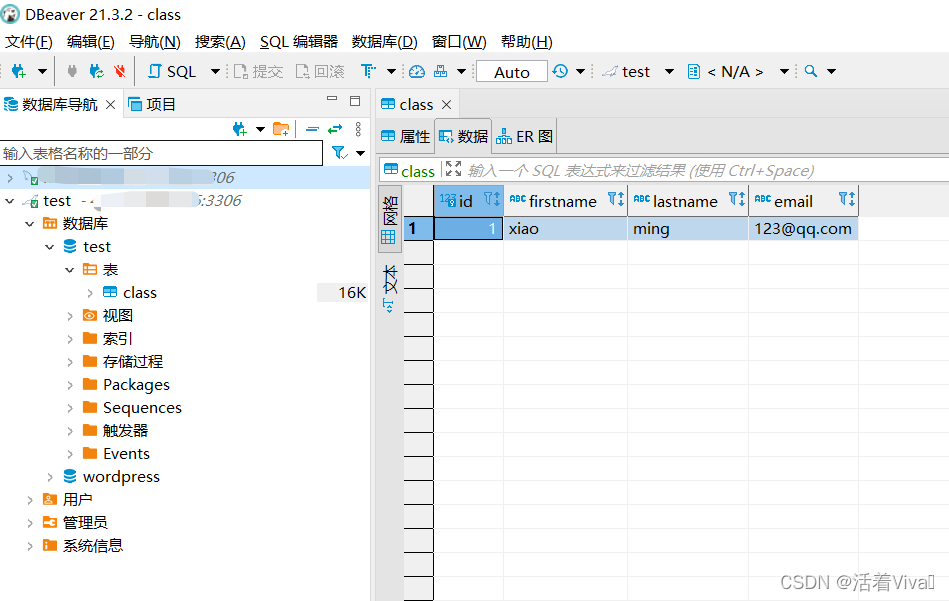Click the transaction mode icon
The width and height of the screenshot is (949, 601).
click(x=368, y=71)
